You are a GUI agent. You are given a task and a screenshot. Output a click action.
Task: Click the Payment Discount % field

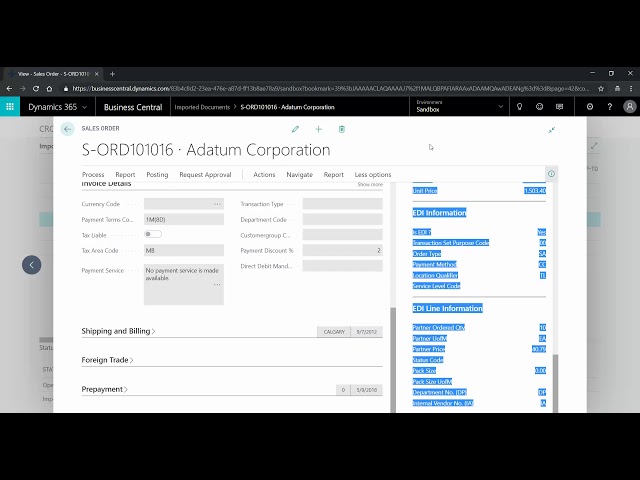click(342, 250)
